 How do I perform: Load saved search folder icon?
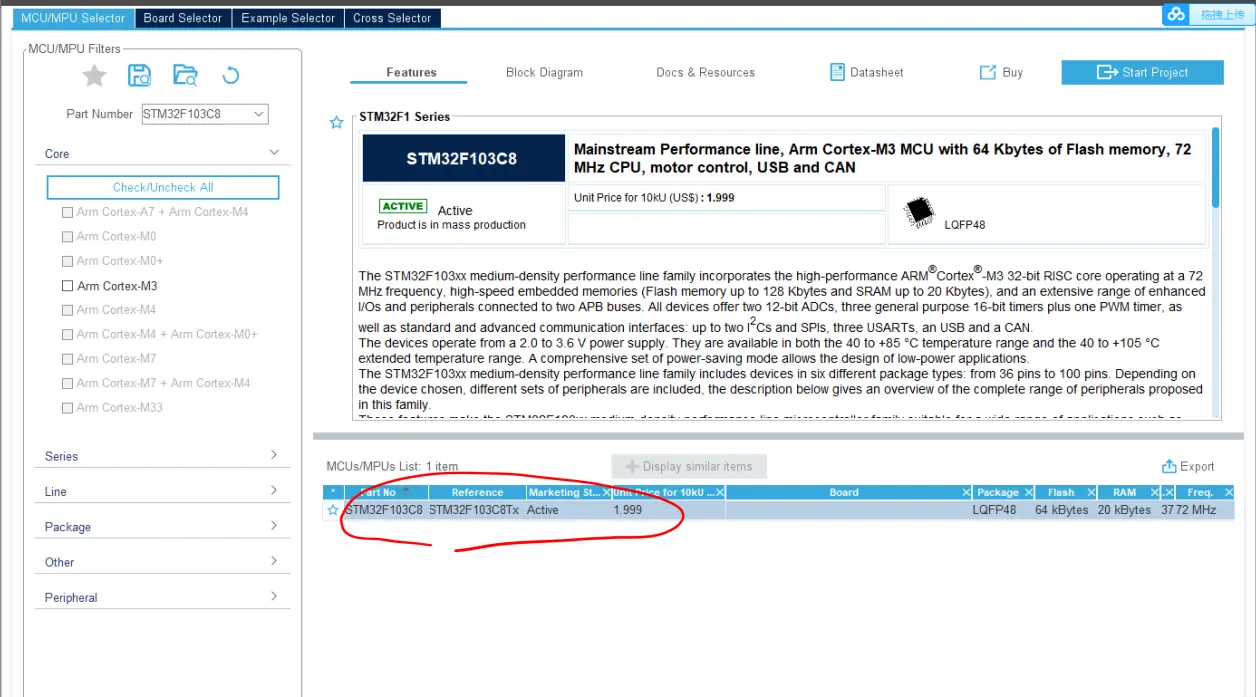click(x=185, y=75)
